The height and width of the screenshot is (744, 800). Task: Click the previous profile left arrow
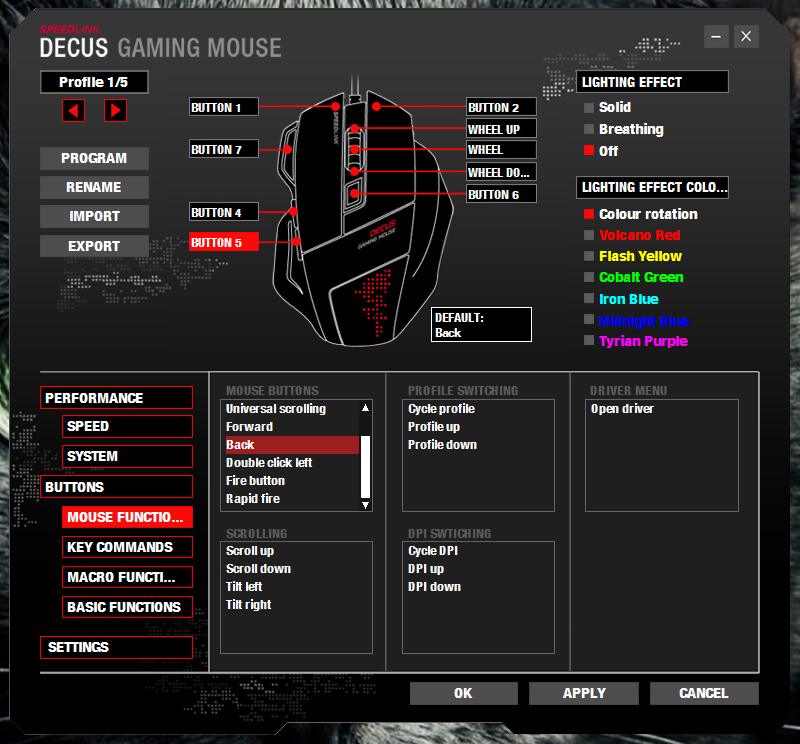[x=73, y=110]
